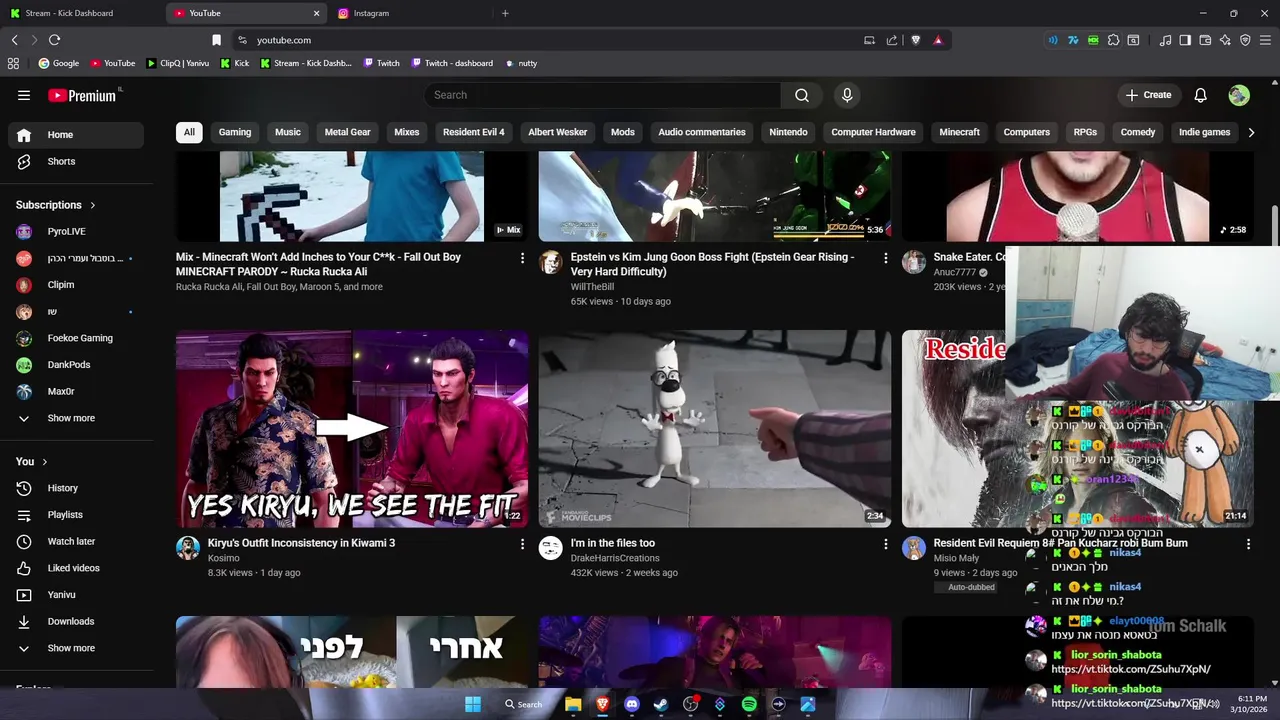Open Downloads in the sidebar
1280x720 pixels.
tap(76, 621)
